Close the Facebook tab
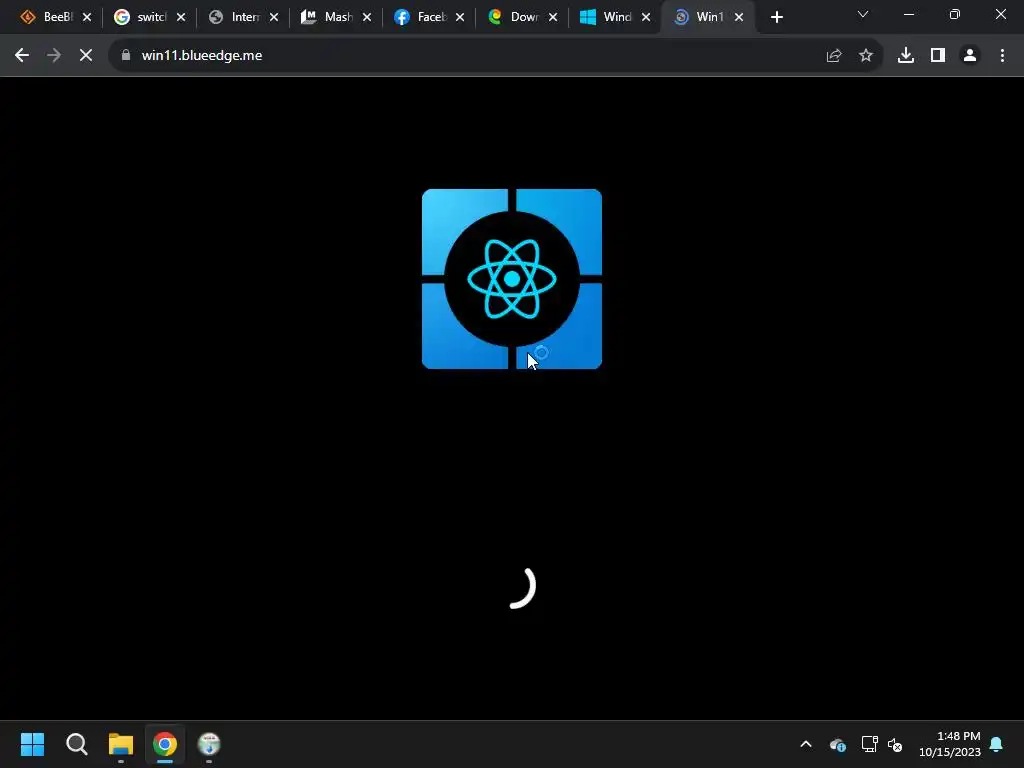1024x768 pixels. point(460,17)
